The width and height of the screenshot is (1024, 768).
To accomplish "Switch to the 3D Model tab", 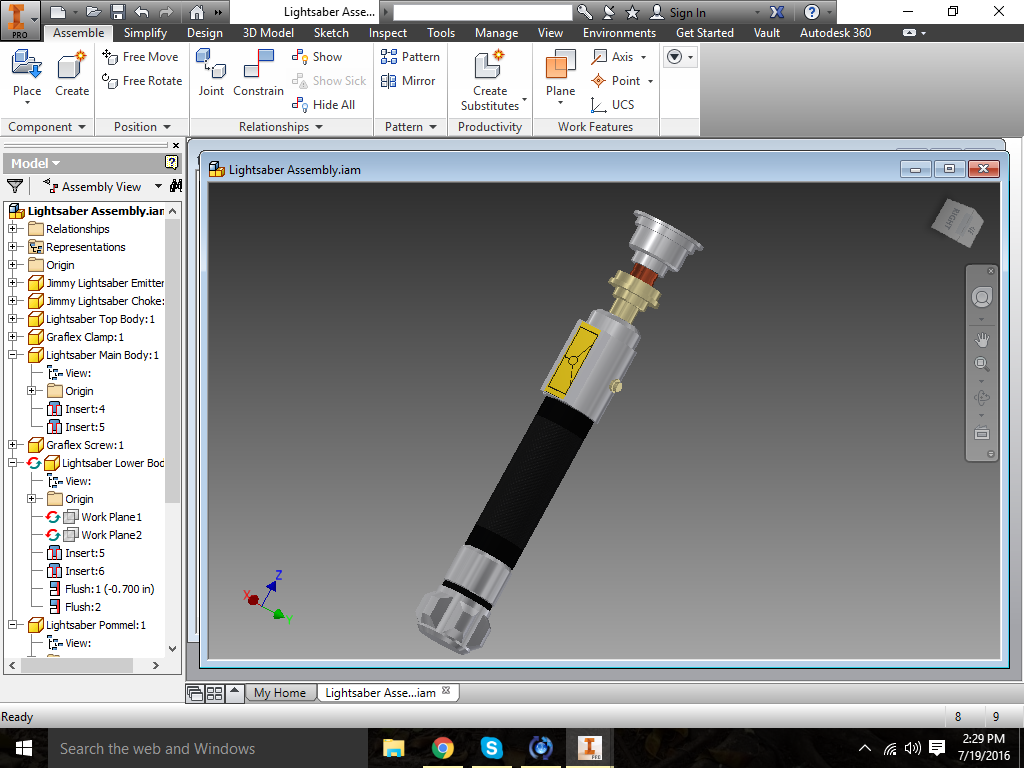I will click(268, 33).
